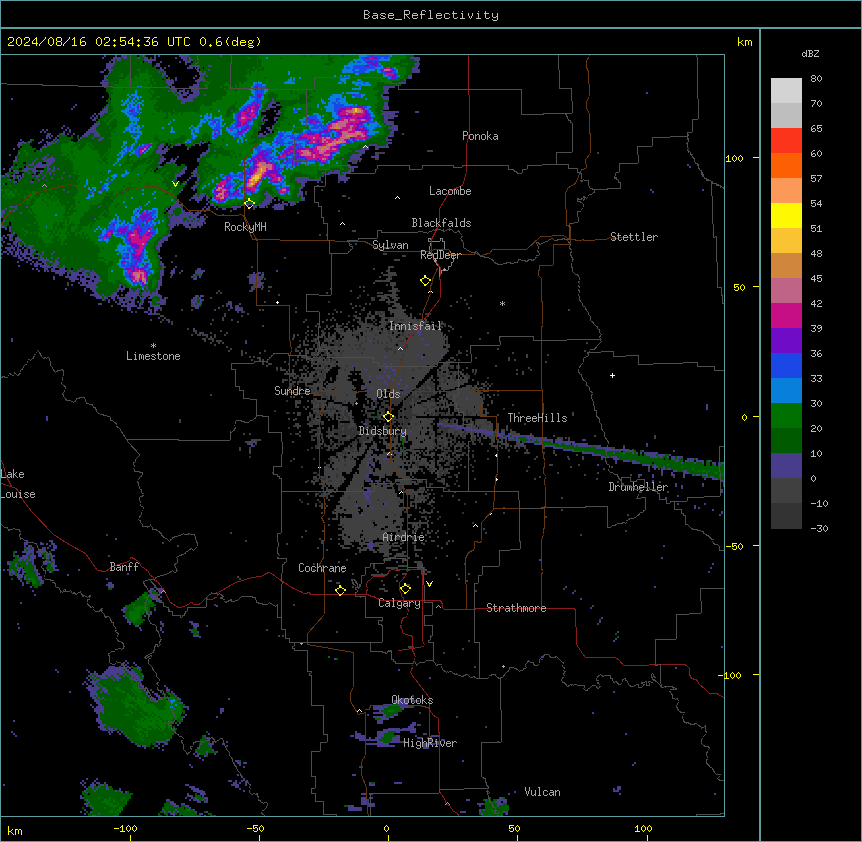The height and width of the screenshot is (842, 862).
Task: Click the Innisfail city label
Action: click(416, 326)
